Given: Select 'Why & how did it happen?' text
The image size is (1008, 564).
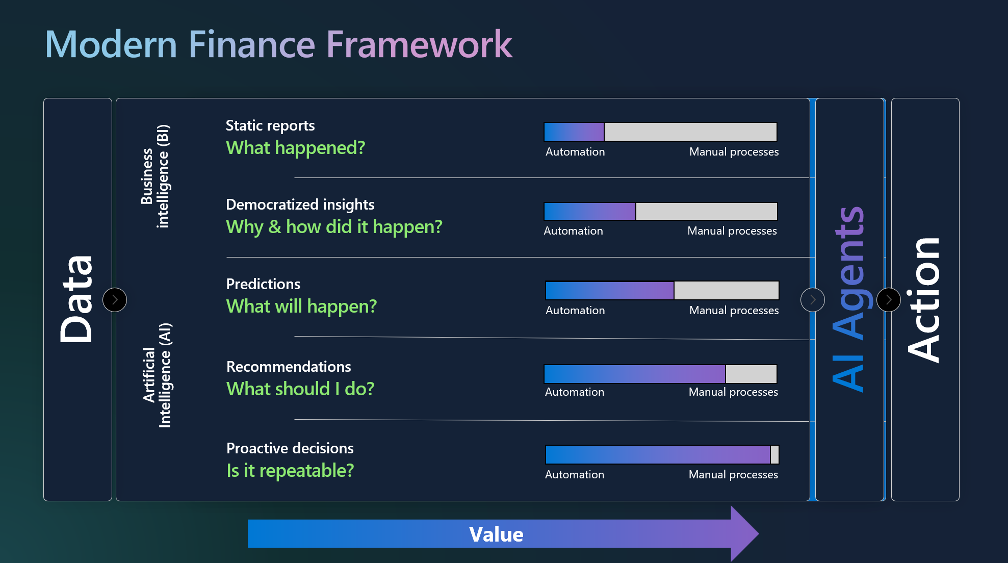Looking at the screenshot, I should click(334, 227).
